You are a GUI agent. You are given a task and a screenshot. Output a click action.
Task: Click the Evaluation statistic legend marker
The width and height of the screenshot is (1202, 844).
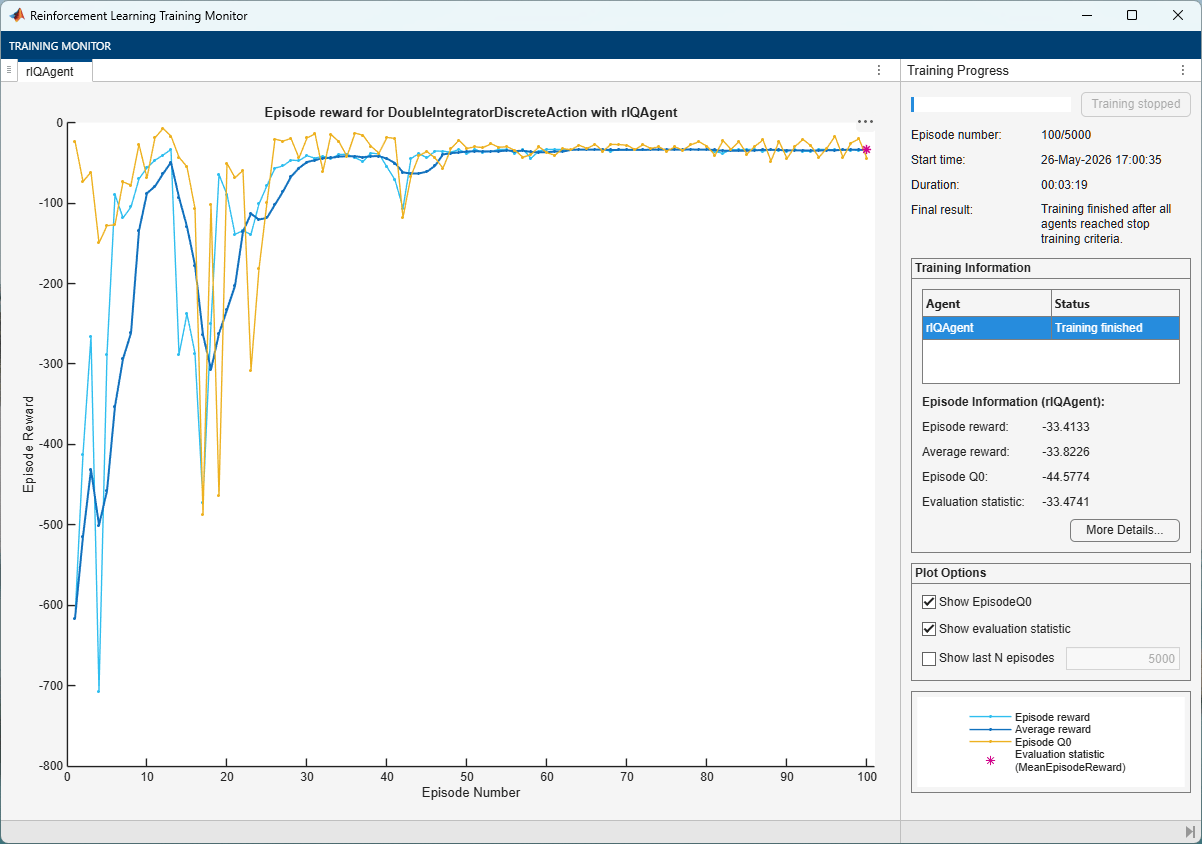click(991, 760)
